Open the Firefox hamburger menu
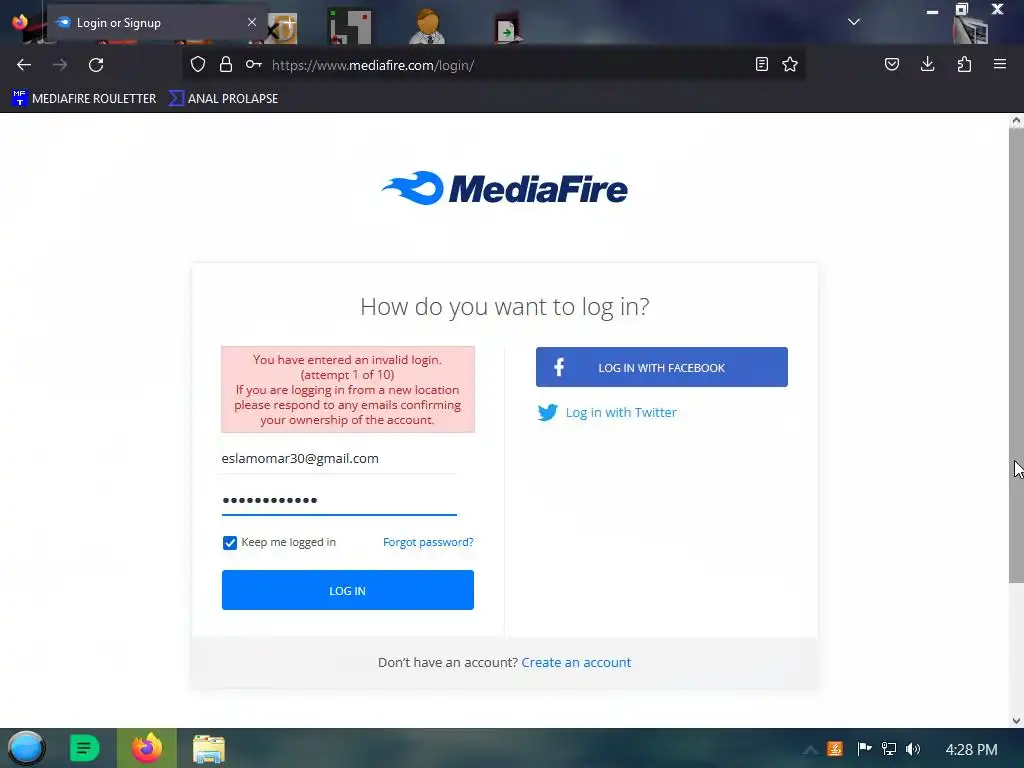1024x768 pixels. (1000, 64)
